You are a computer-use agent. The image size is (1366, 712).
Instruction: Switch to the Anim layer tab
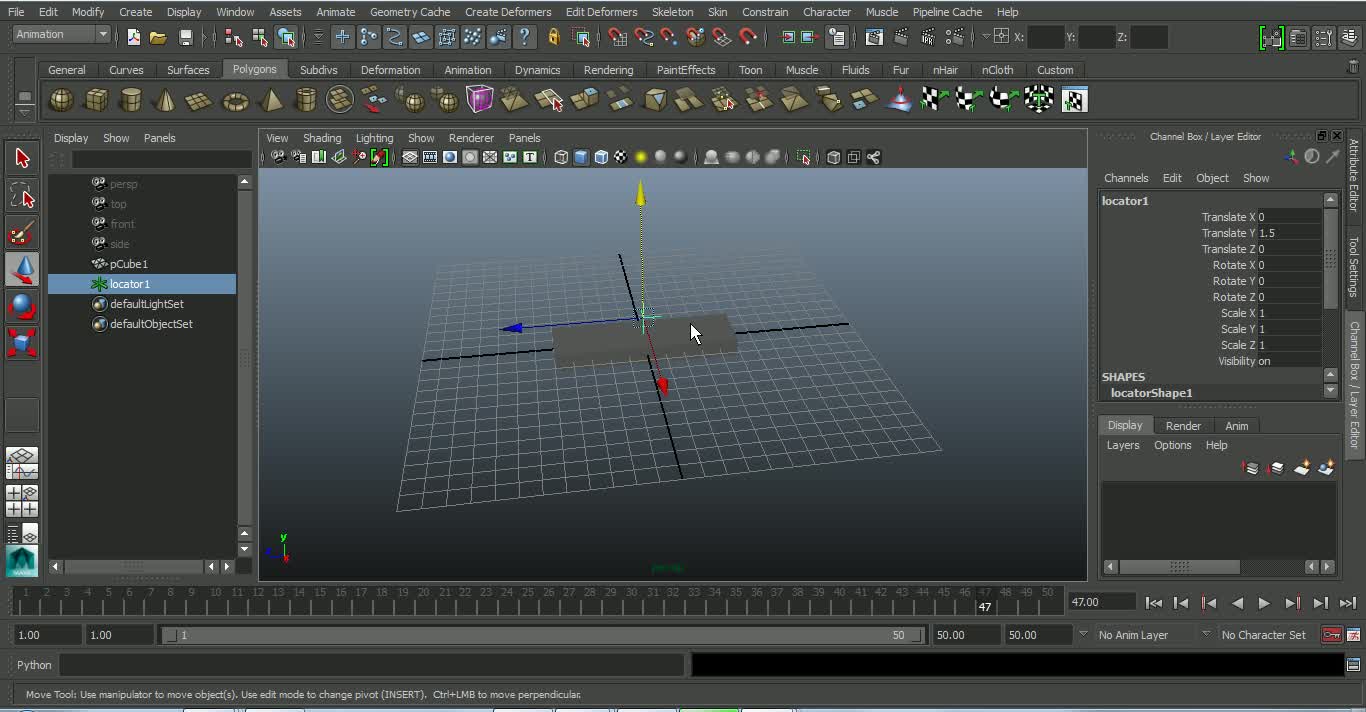point(1237,426)
